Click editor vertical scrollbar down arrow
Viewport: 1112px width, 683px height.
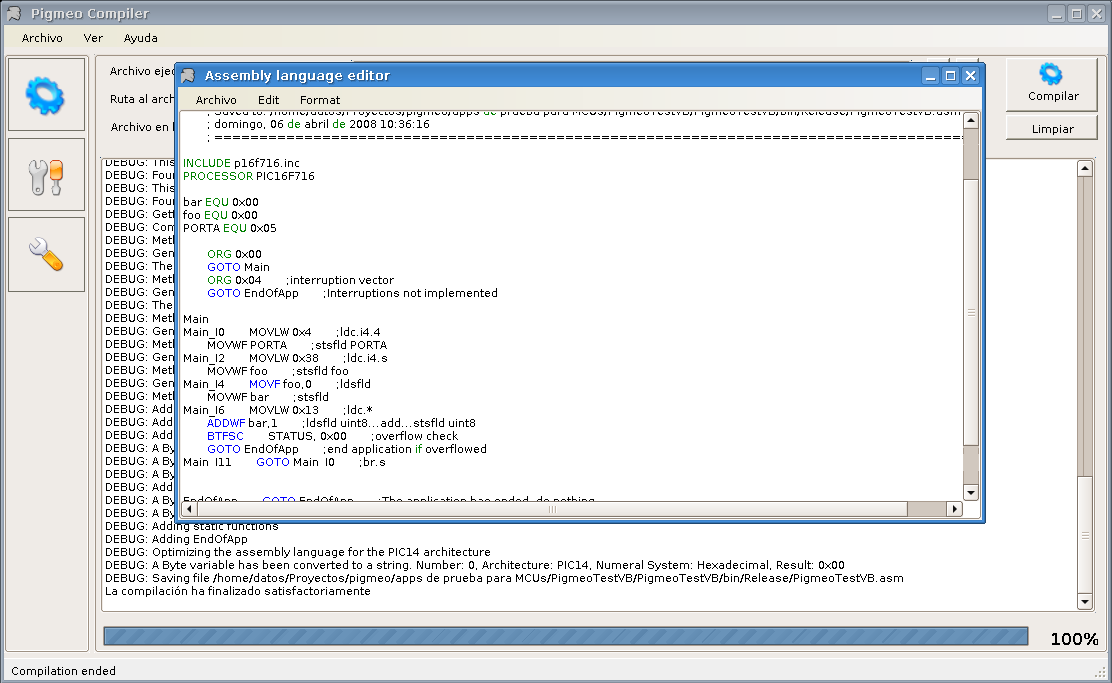tap(970, 492)
